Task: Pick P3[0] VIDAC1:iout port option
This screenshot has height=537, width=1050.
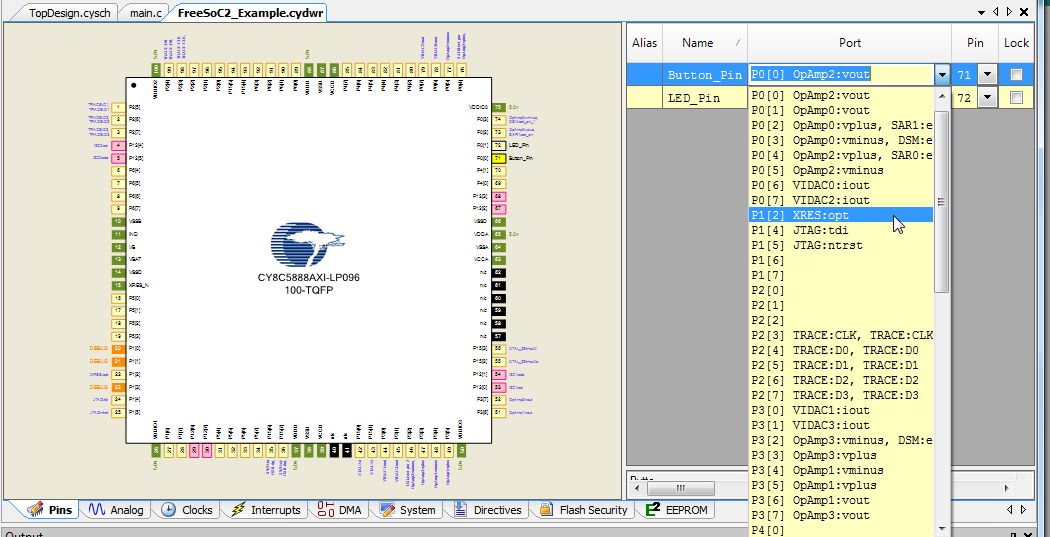Action: click(x=840, y=410)
